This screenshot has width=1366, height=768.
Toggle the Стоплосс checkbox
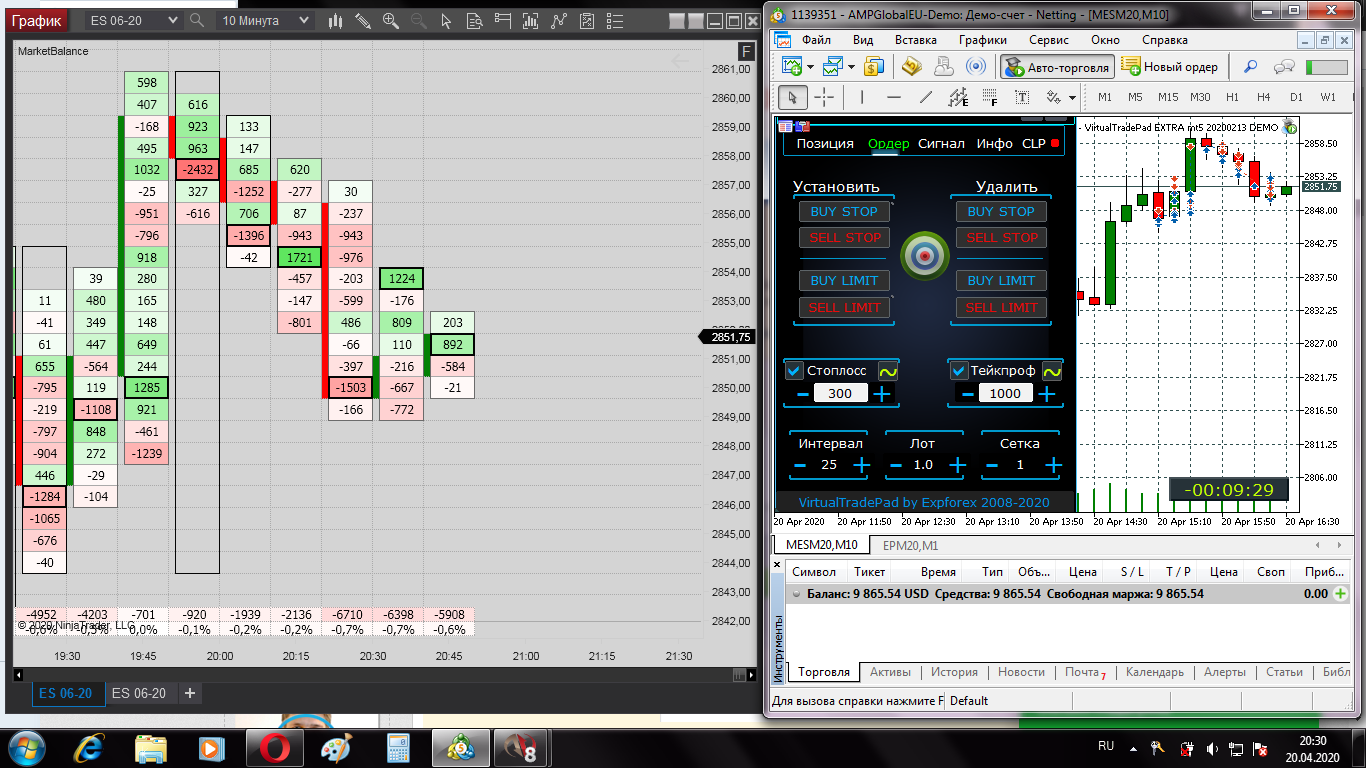tap(795, 371)
